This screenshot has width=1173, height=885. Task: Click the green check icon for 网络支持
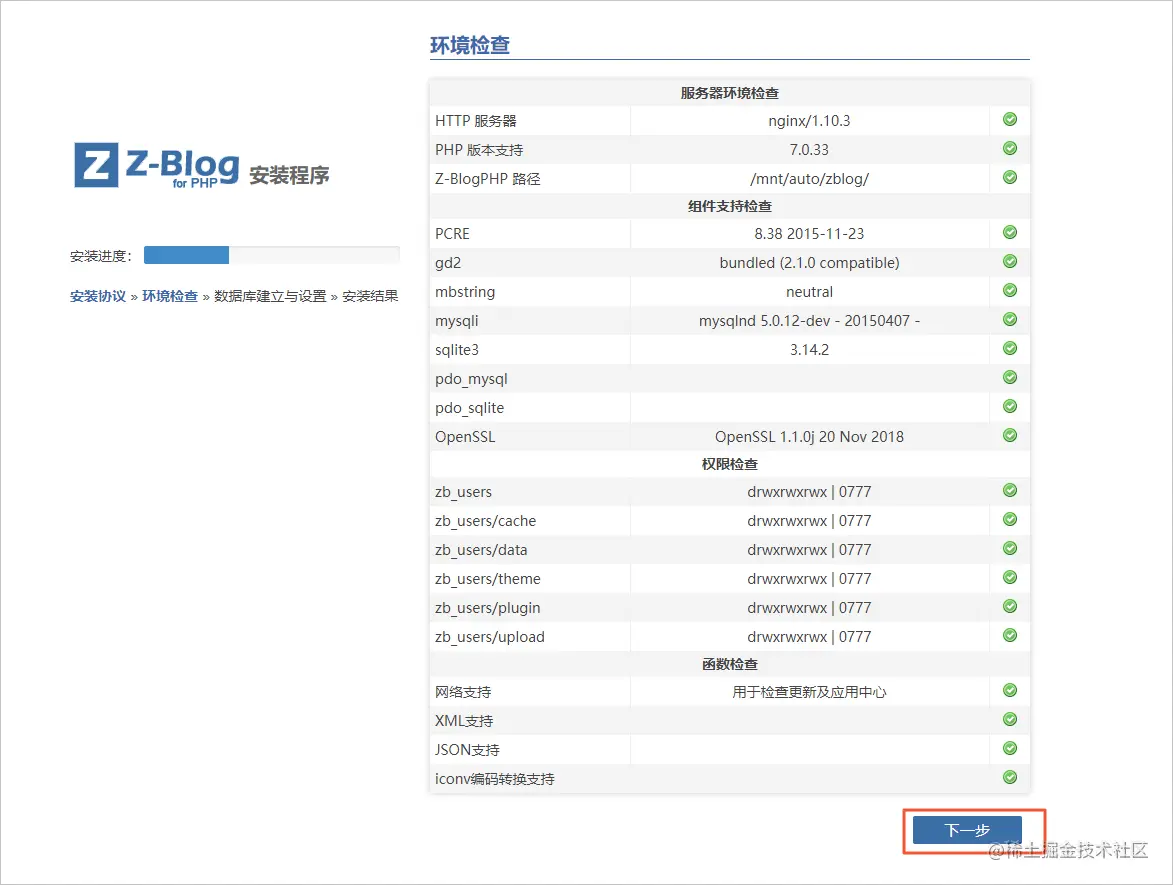click(1009, 690)
